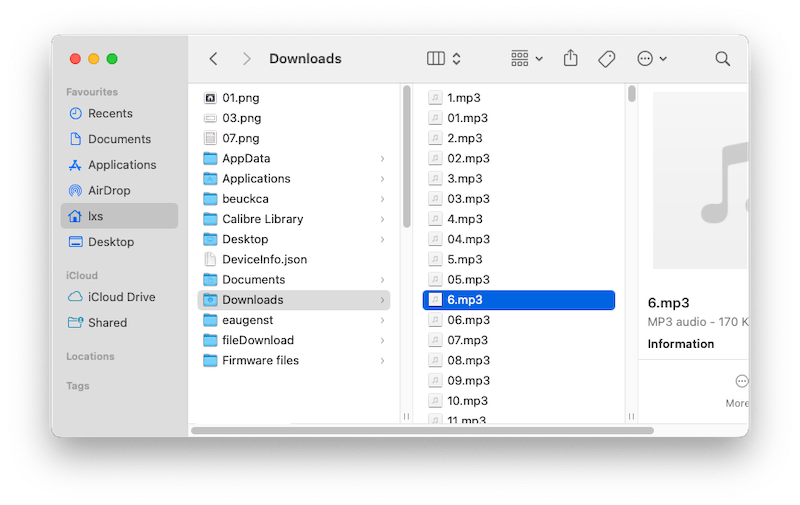Image resolution: width=800 pixels, height=505 pixels.
Task: Open the Share icon in toolbar
Action: [570, 59]
